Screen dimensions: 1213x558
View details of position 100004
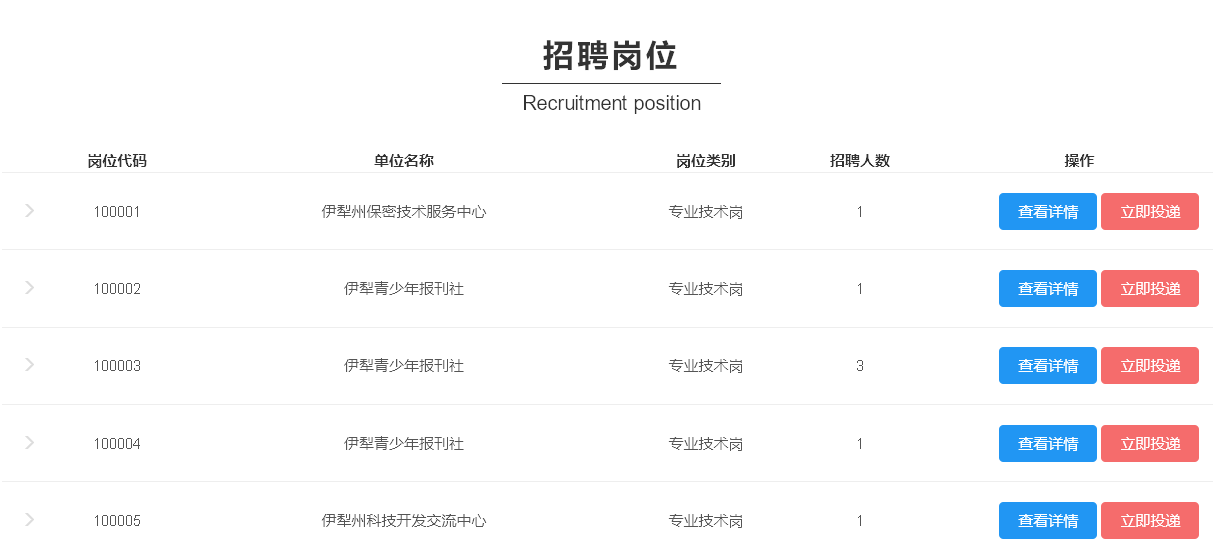[x=1047, y=444]
